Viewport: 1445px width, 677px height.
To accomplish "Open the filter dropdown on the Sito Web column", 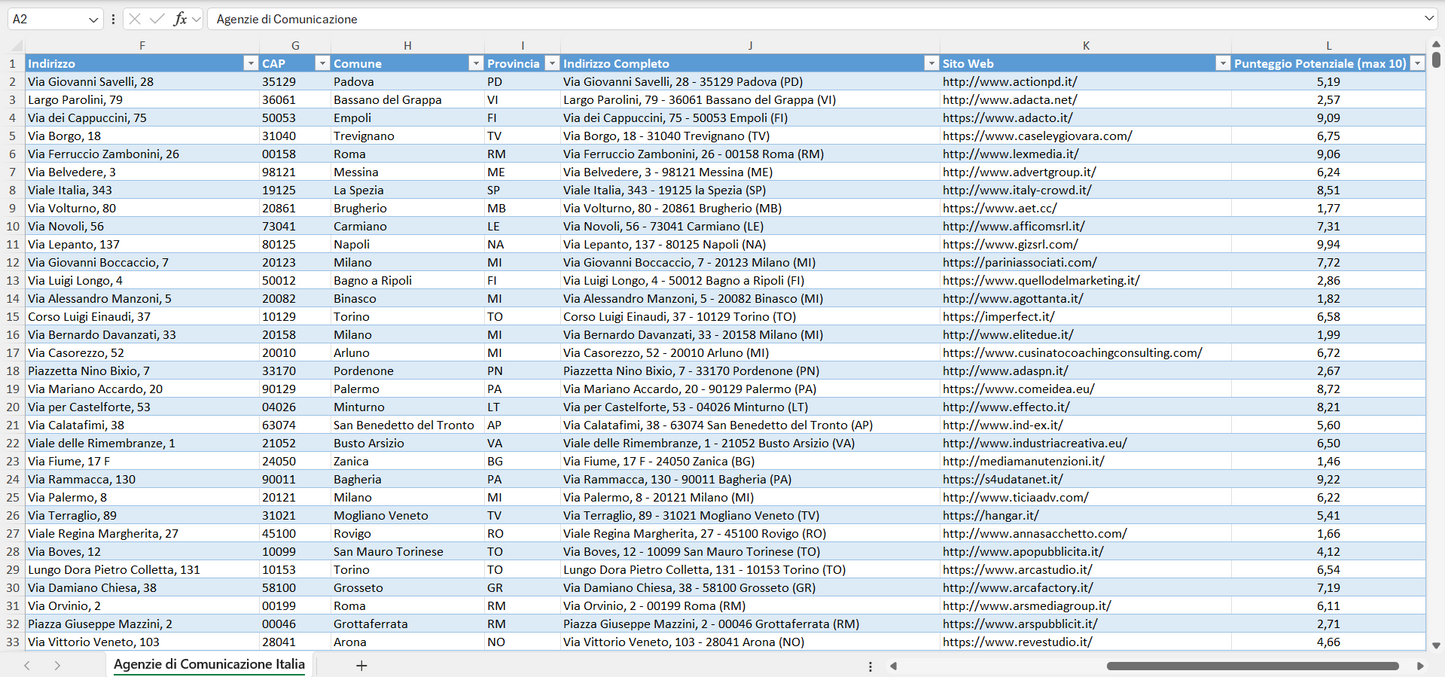I will click(x=1222, y=63).
